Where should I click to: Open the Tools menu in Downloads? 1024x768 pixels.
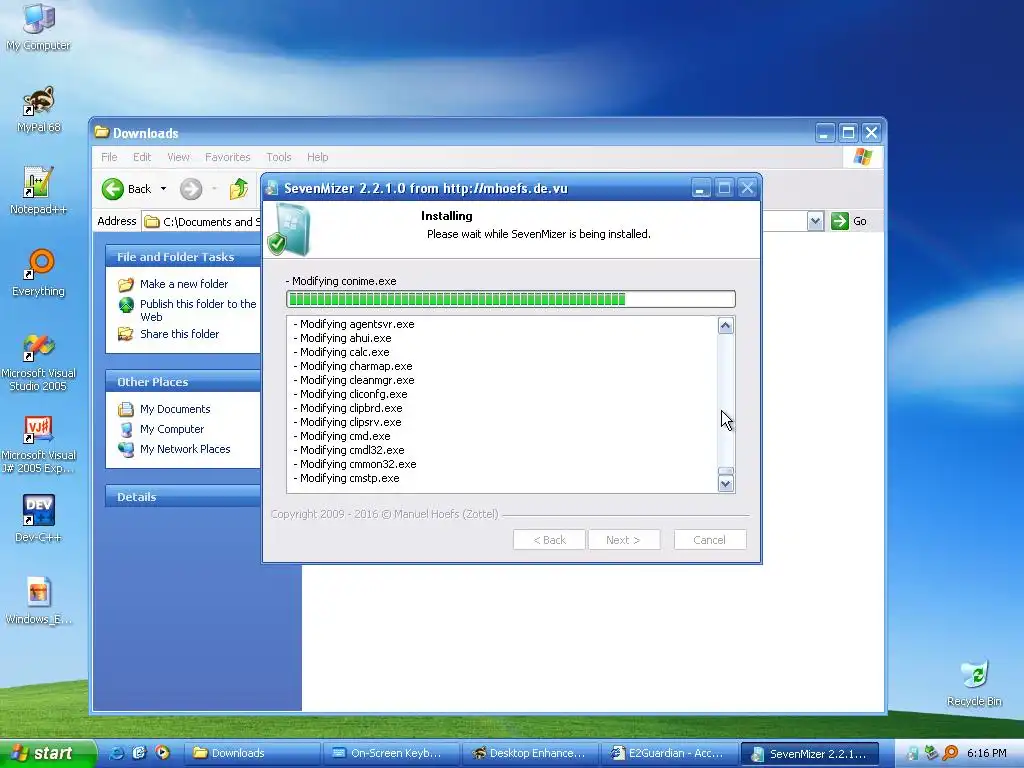pos(278,157)
